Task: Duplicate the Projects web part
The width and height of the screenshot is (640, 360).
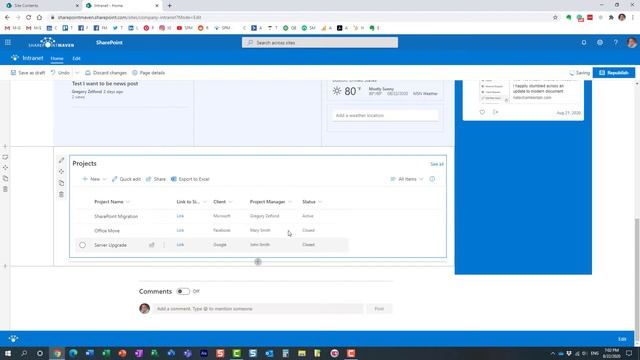Action: [x=62, y=183]
